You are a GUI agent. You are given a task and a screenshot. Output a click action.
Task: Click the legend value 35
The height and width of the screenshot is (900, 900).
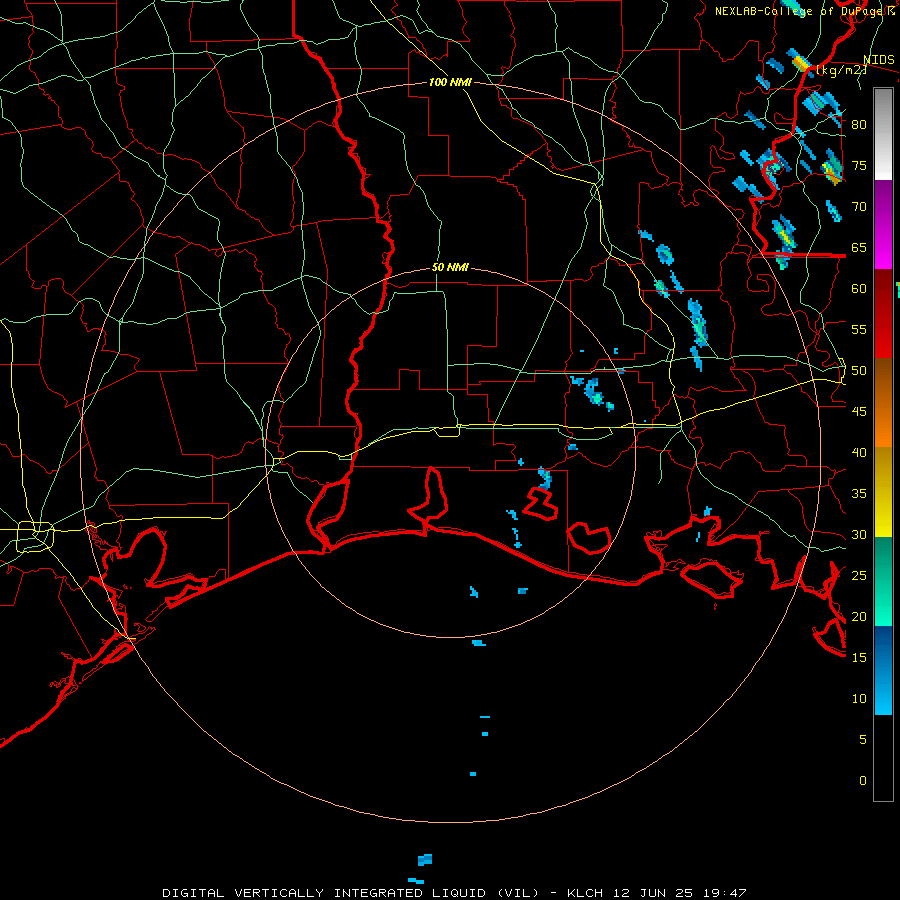tap(859, 494)
